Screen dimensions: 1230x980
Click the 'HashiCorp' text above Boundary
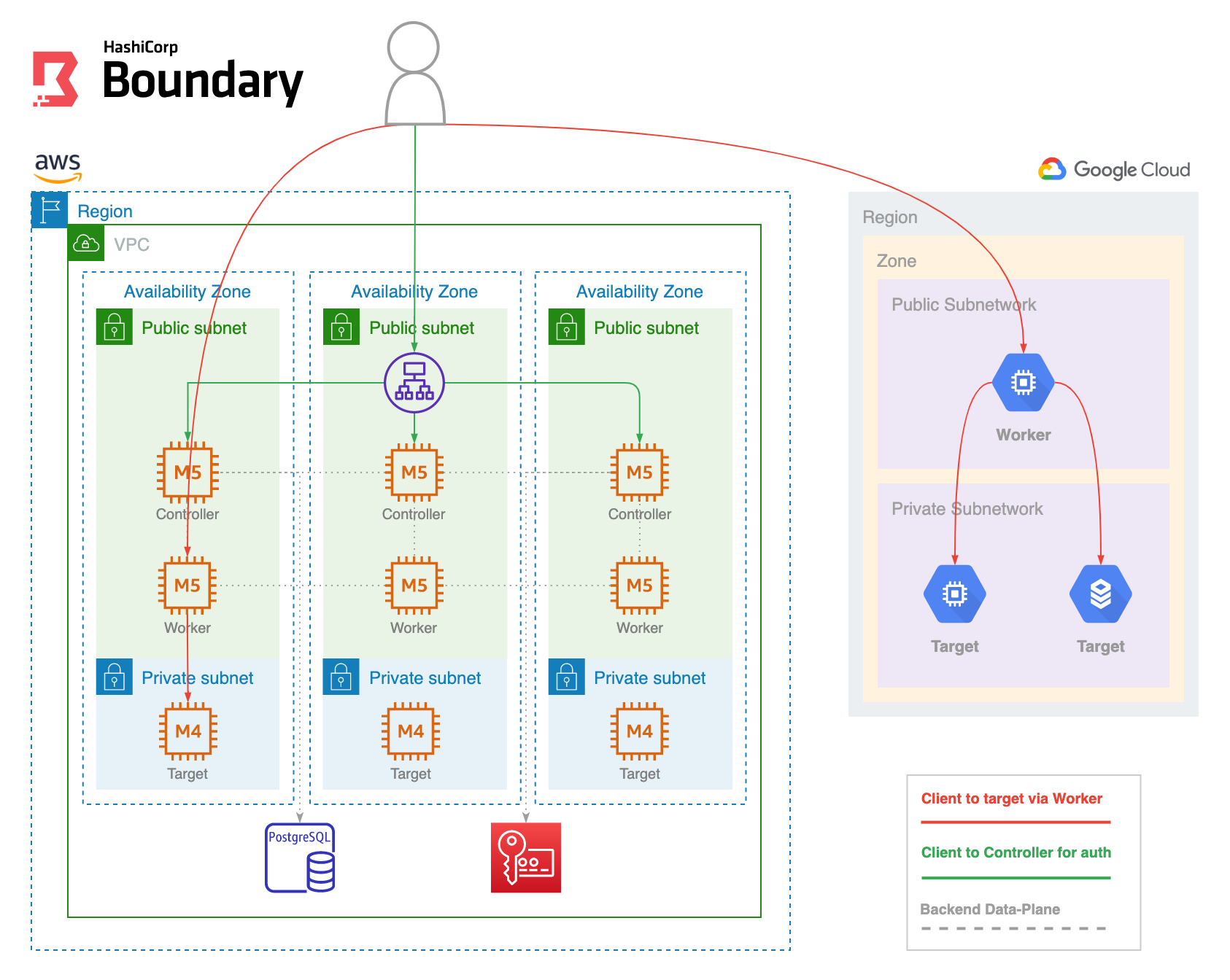tap(141, 47)
